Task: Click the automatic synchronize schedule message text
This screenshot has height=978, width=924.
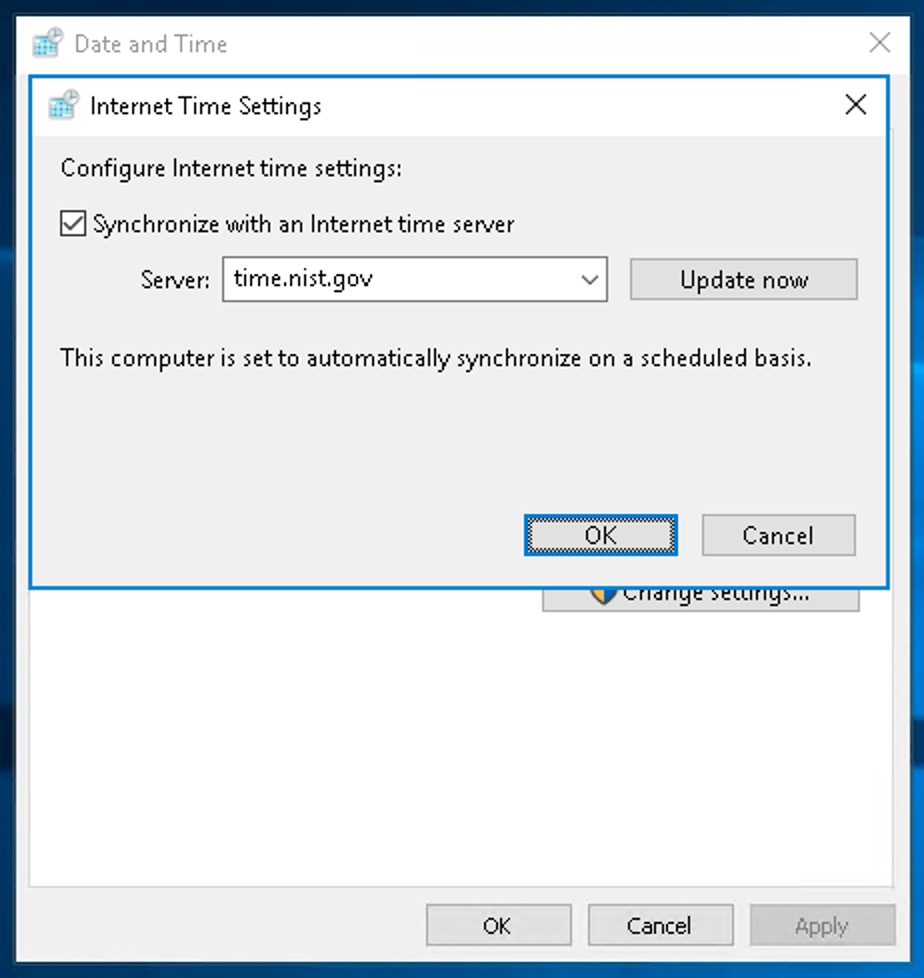Action: coord(436,359)
